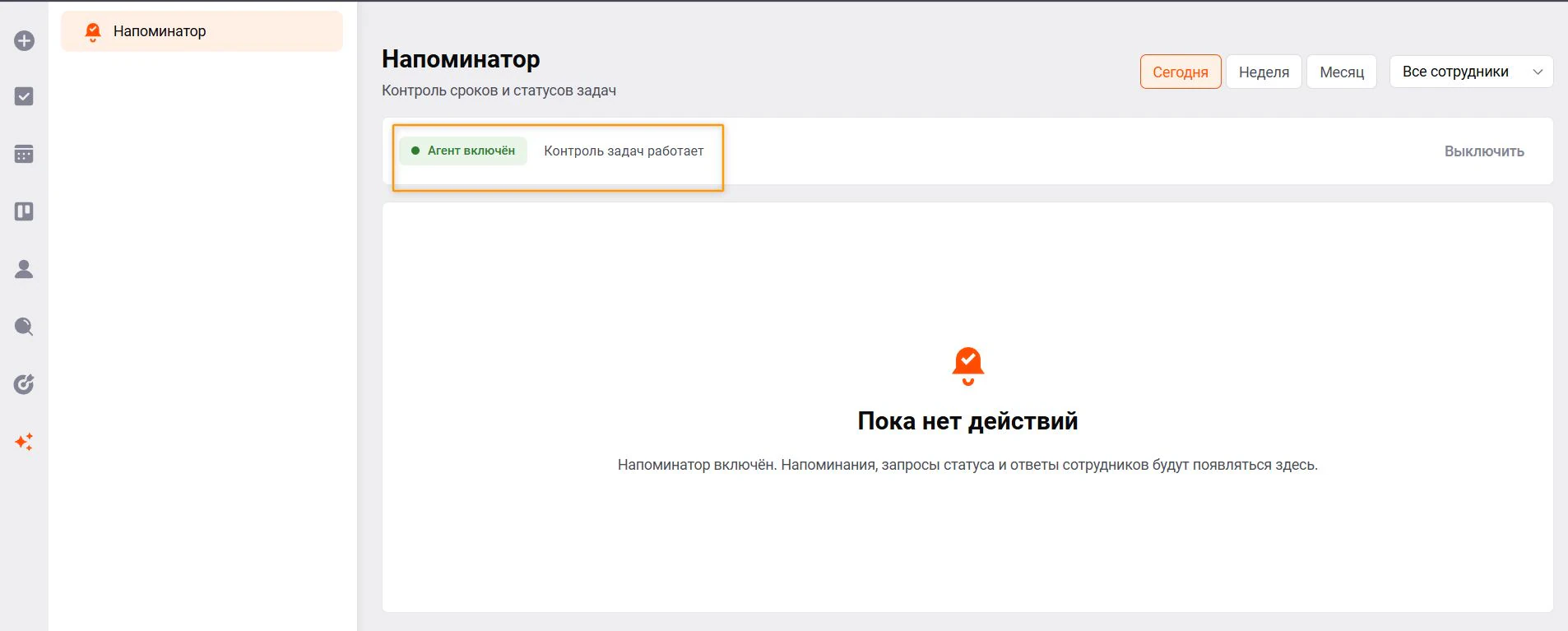This screenshot has width=1568, height=631.
Task: Click the search magnifier icon in sidebar
Action: (24, 327)
